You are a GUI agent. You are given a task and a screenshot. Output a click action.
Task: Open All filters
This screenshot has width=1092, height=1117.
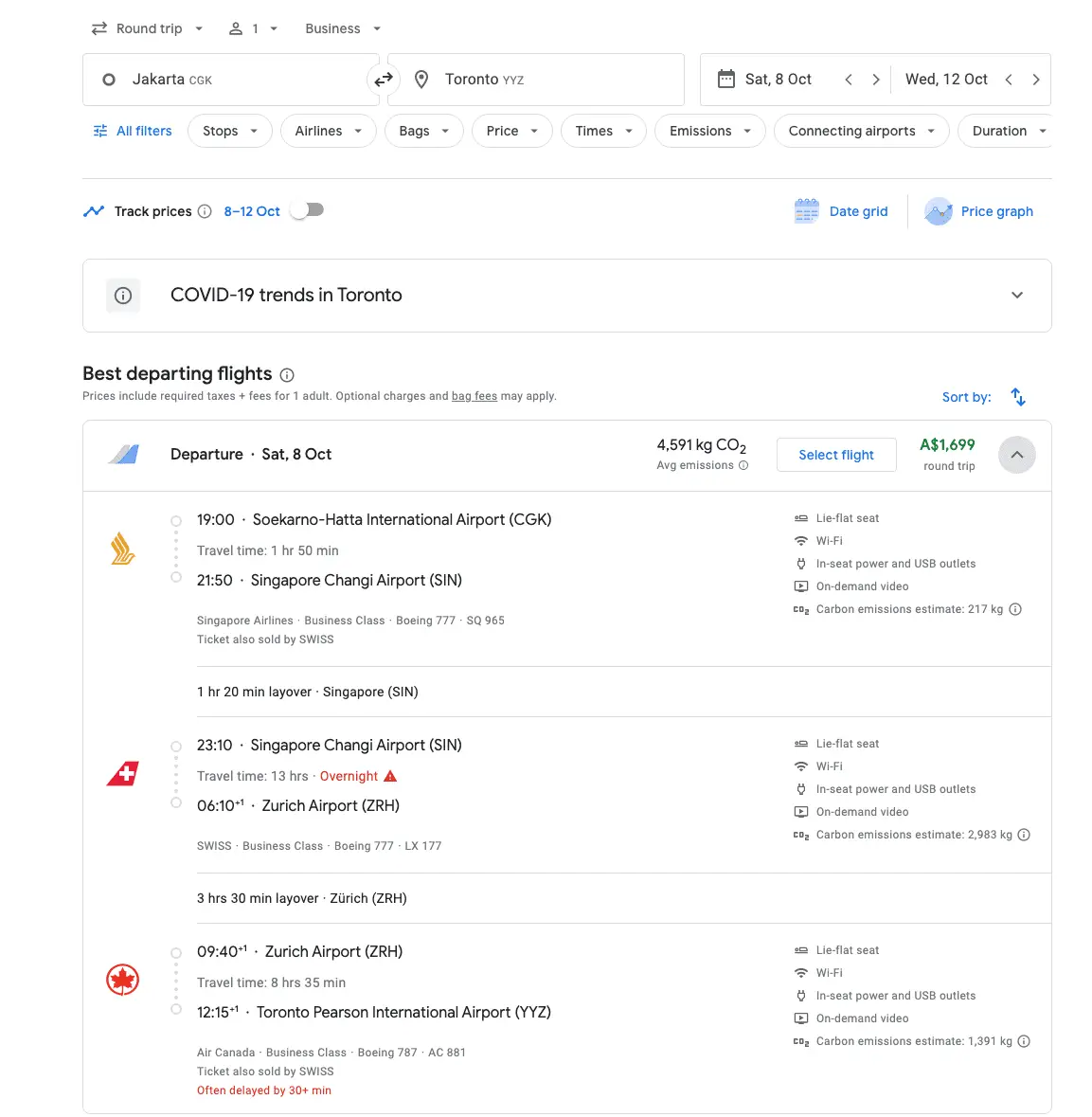tap(133, 131)
